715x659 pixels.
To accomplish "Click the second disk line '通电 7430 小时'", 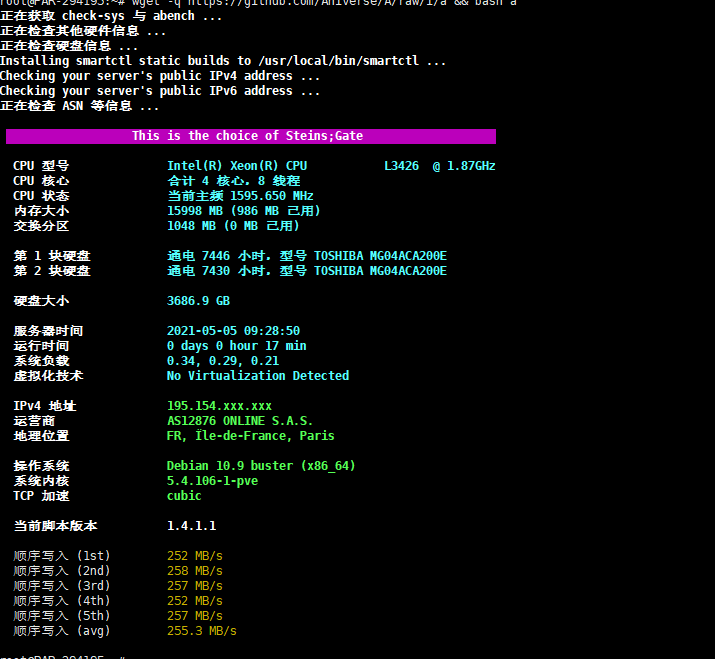I will tap(219, 271).
